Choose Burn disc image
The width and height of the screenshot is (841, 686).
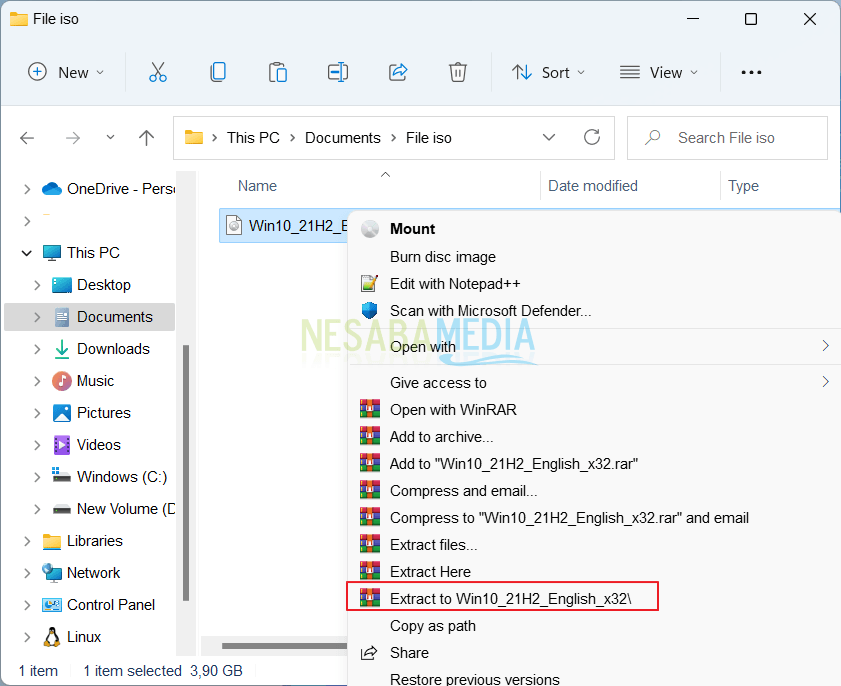tap(594, 257)
